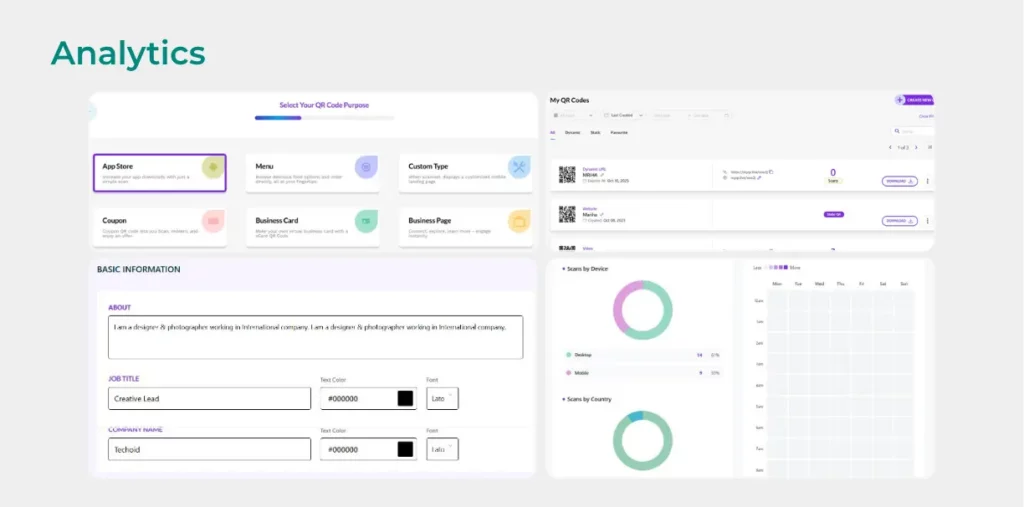
Task: Click the Coupon ticket icon
Action: click(x=213, y=221)
